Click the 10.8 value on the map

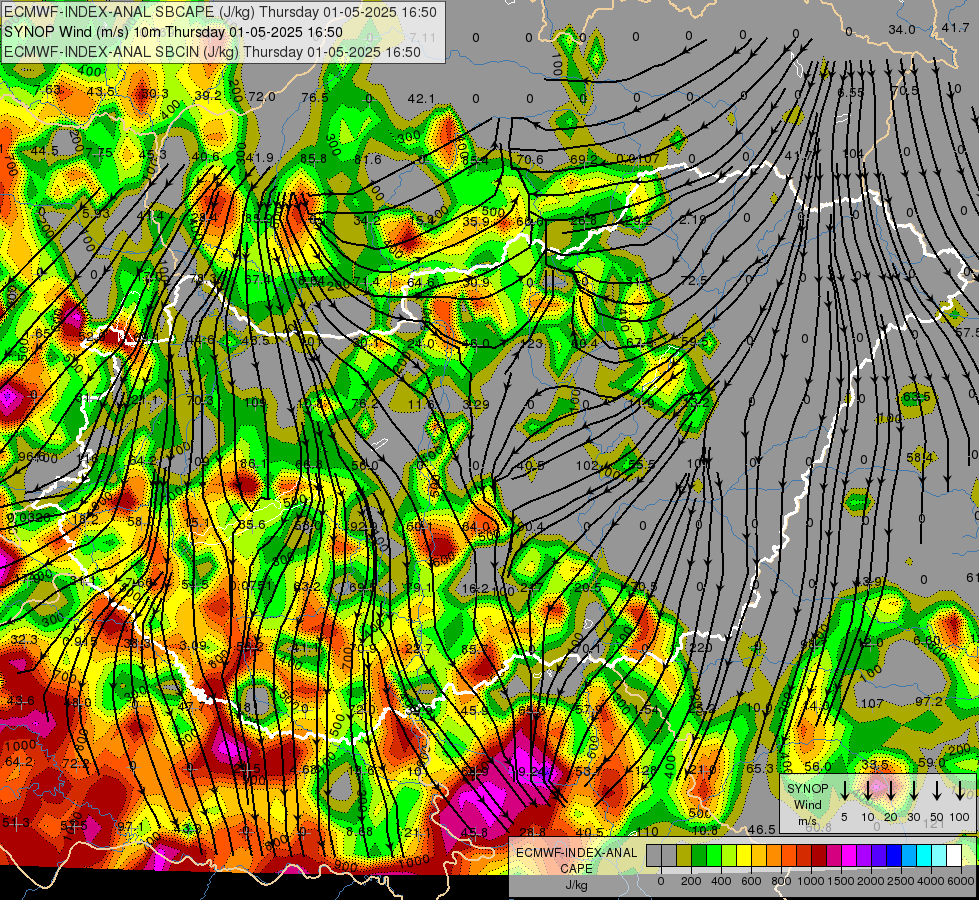coord(705,830)
